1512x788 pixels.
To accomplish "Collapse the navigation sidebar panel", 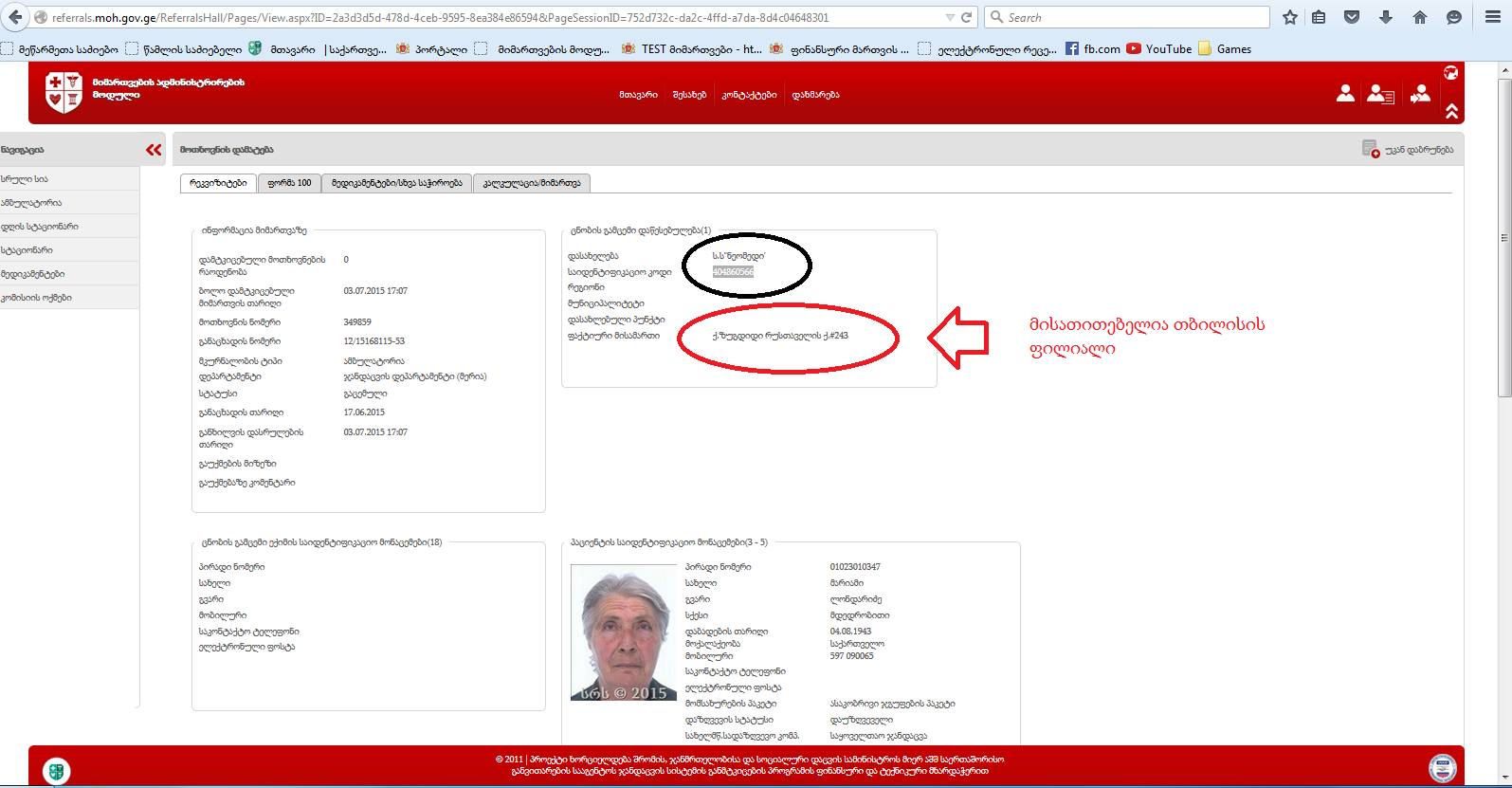I will point(154,150).
